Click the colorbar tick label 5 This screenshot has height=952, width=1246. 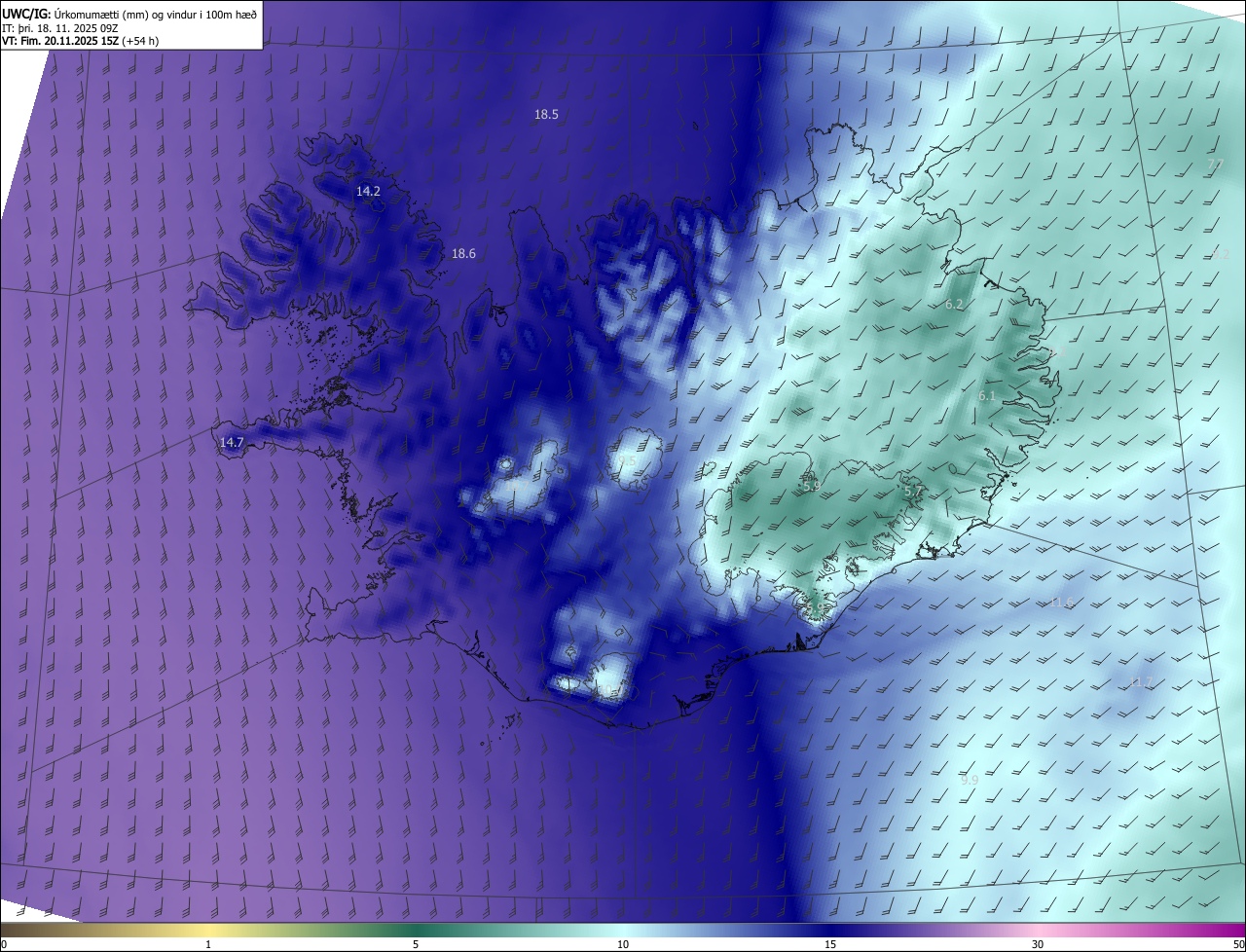[x=416, y=944]
